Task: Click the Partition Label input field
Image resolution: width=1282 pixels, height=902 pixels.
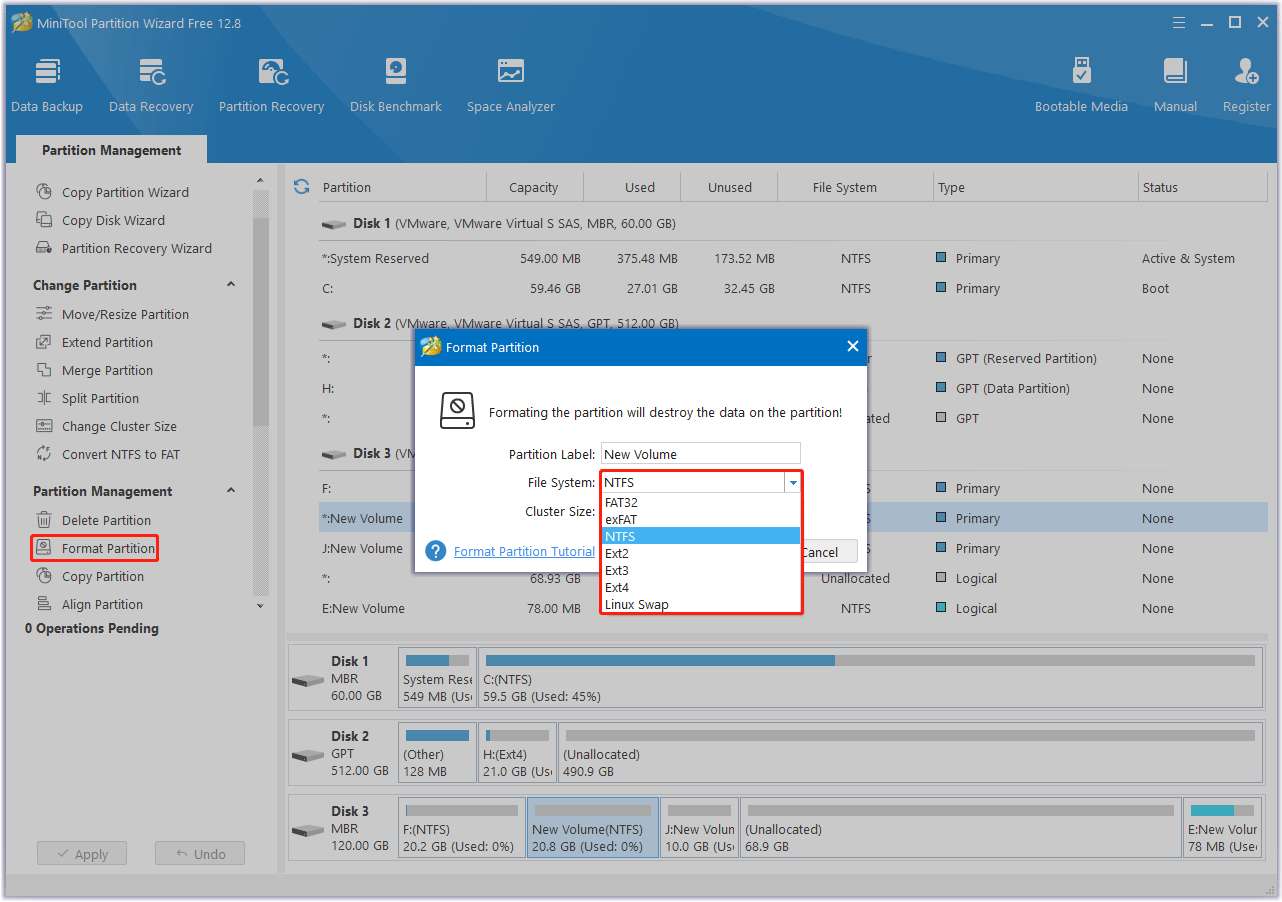Action: 700,454
